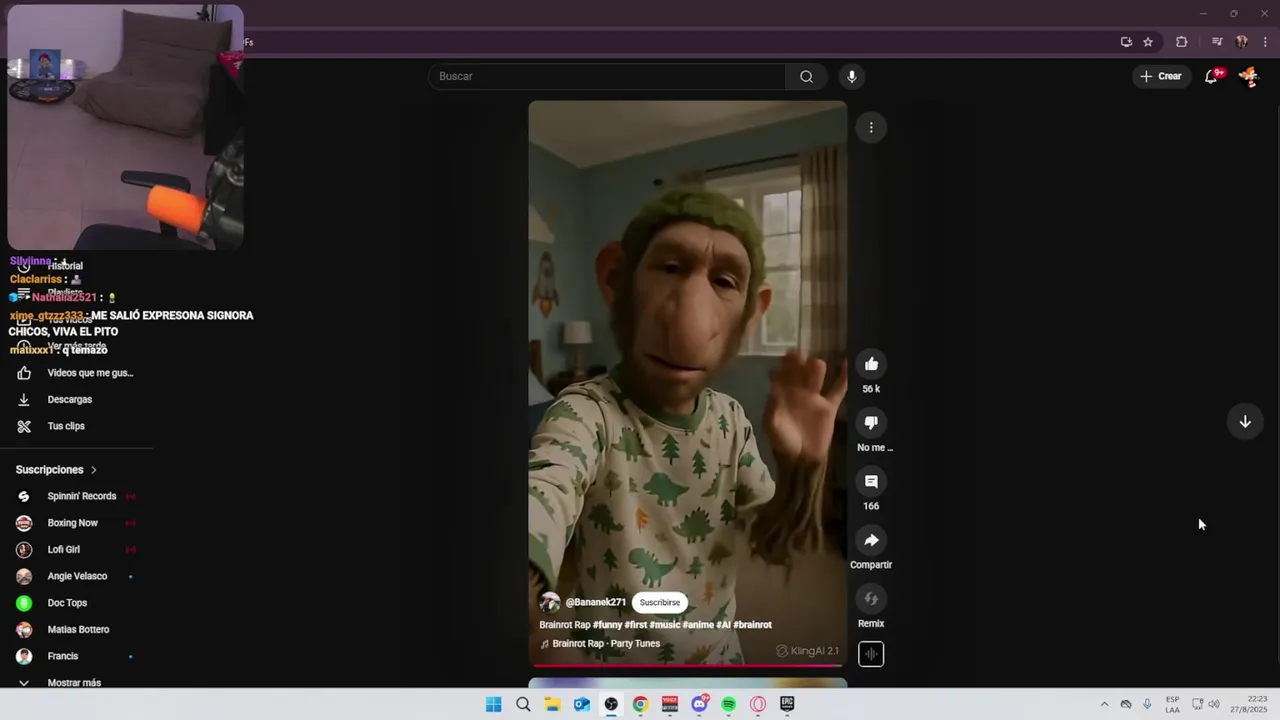Open Angie Velasco subscription channel

pos(76,576)
